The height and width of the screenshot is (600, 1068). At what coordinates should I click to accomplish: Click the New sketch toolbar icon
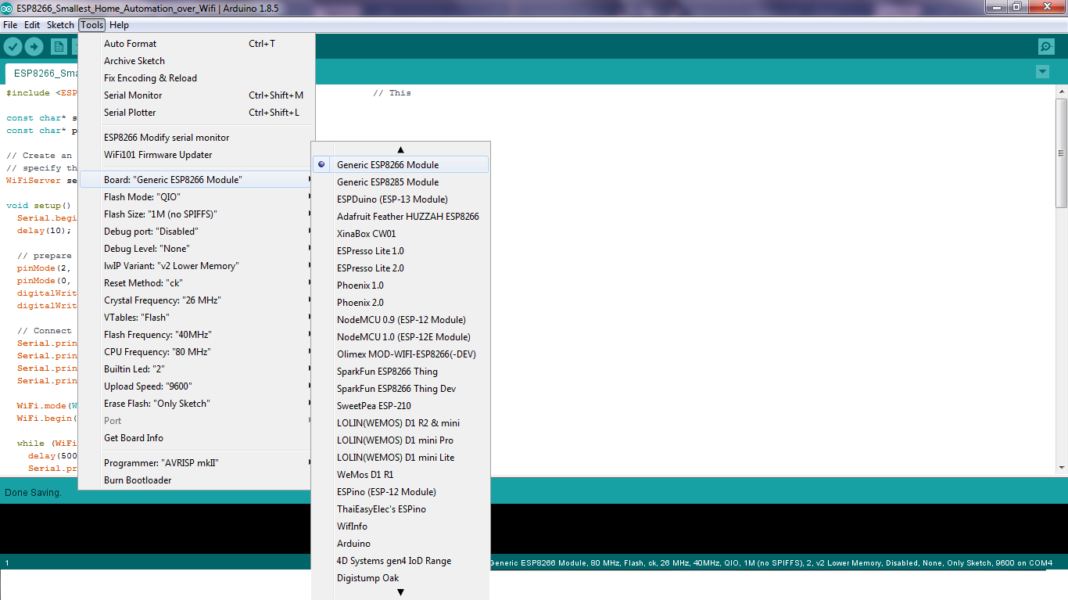[x=59, y=47]
